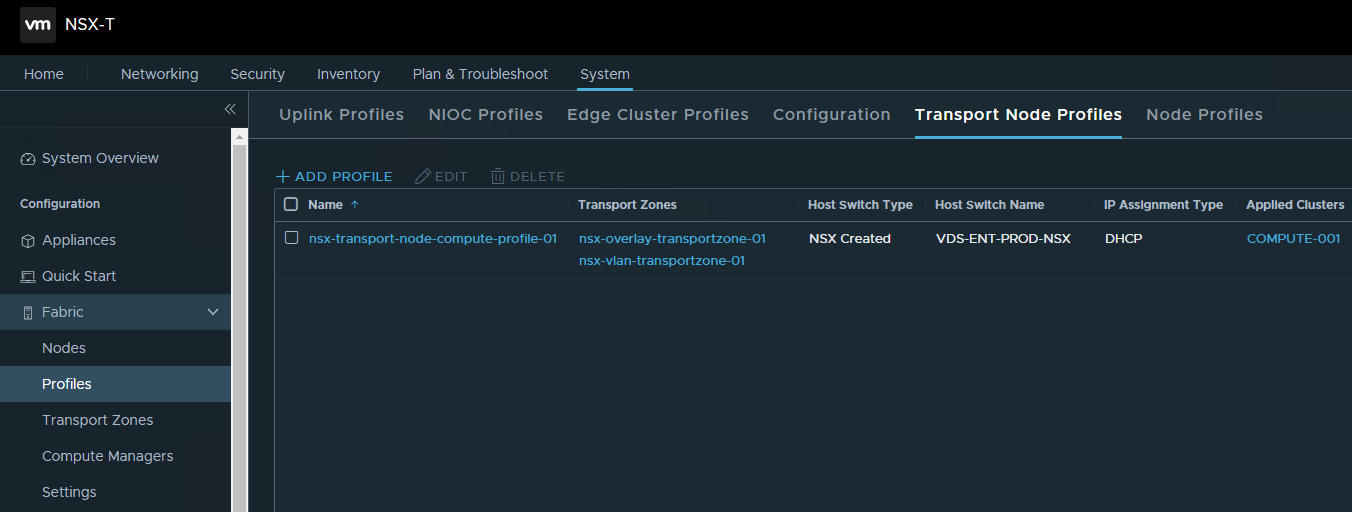Click the DHCP cell
Screen dimensions: 1352x512
click(1124, 239)
